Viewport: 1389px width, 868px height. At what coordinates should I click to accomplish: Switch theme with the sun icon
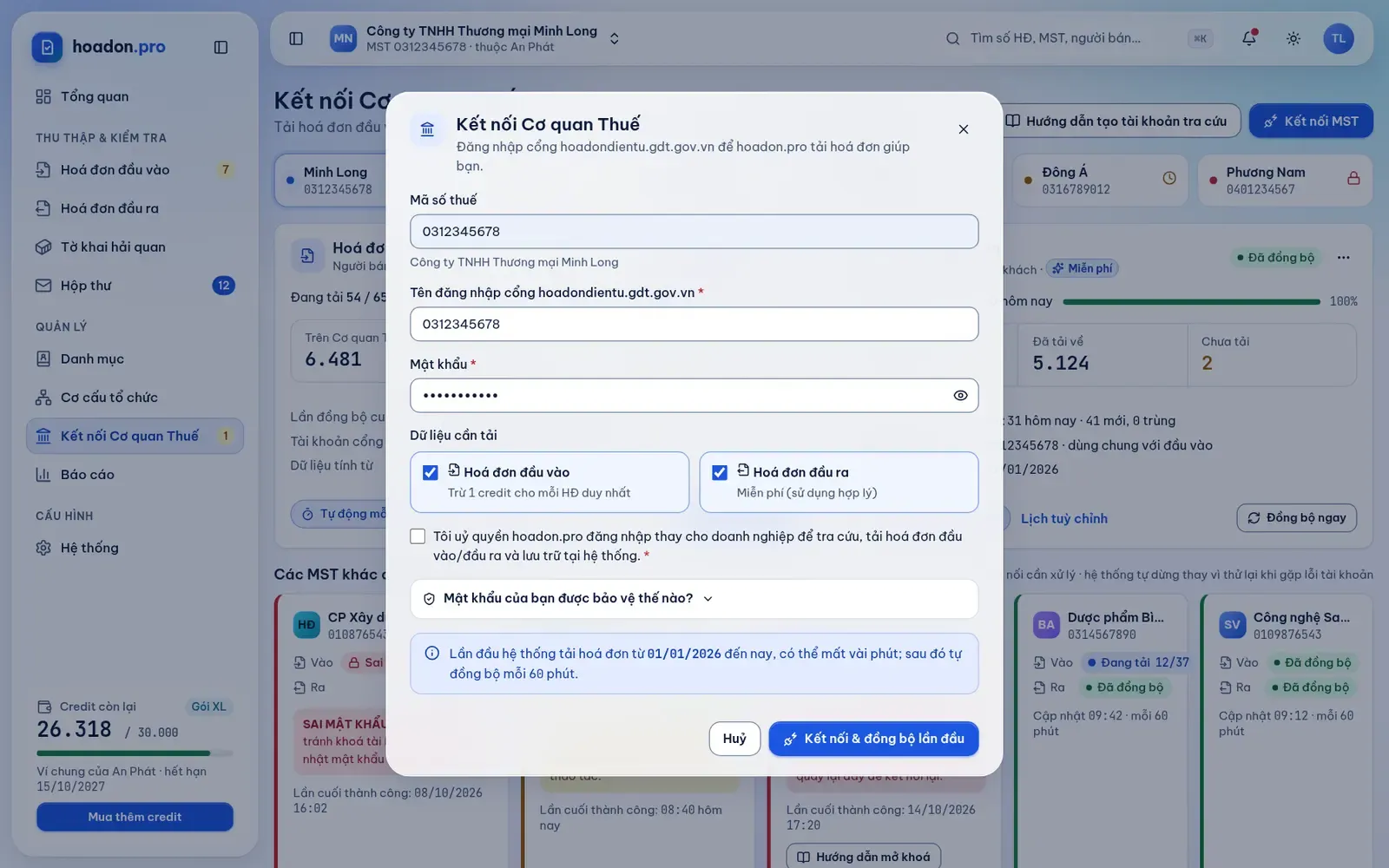pyautogui.click(x=1294, y=38)
